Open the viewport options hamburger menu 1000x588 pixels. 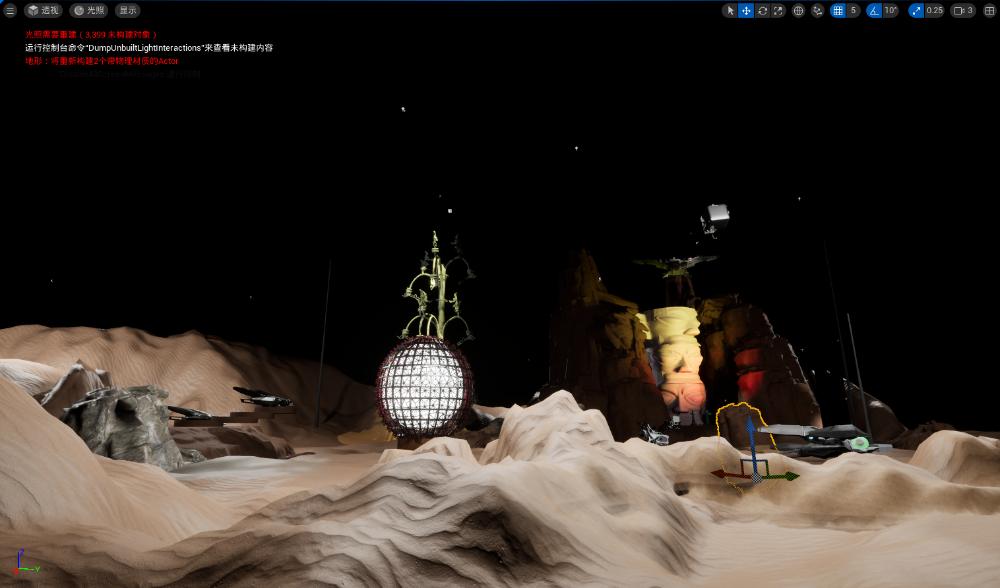pyautogui.click(x=10, y=10)
